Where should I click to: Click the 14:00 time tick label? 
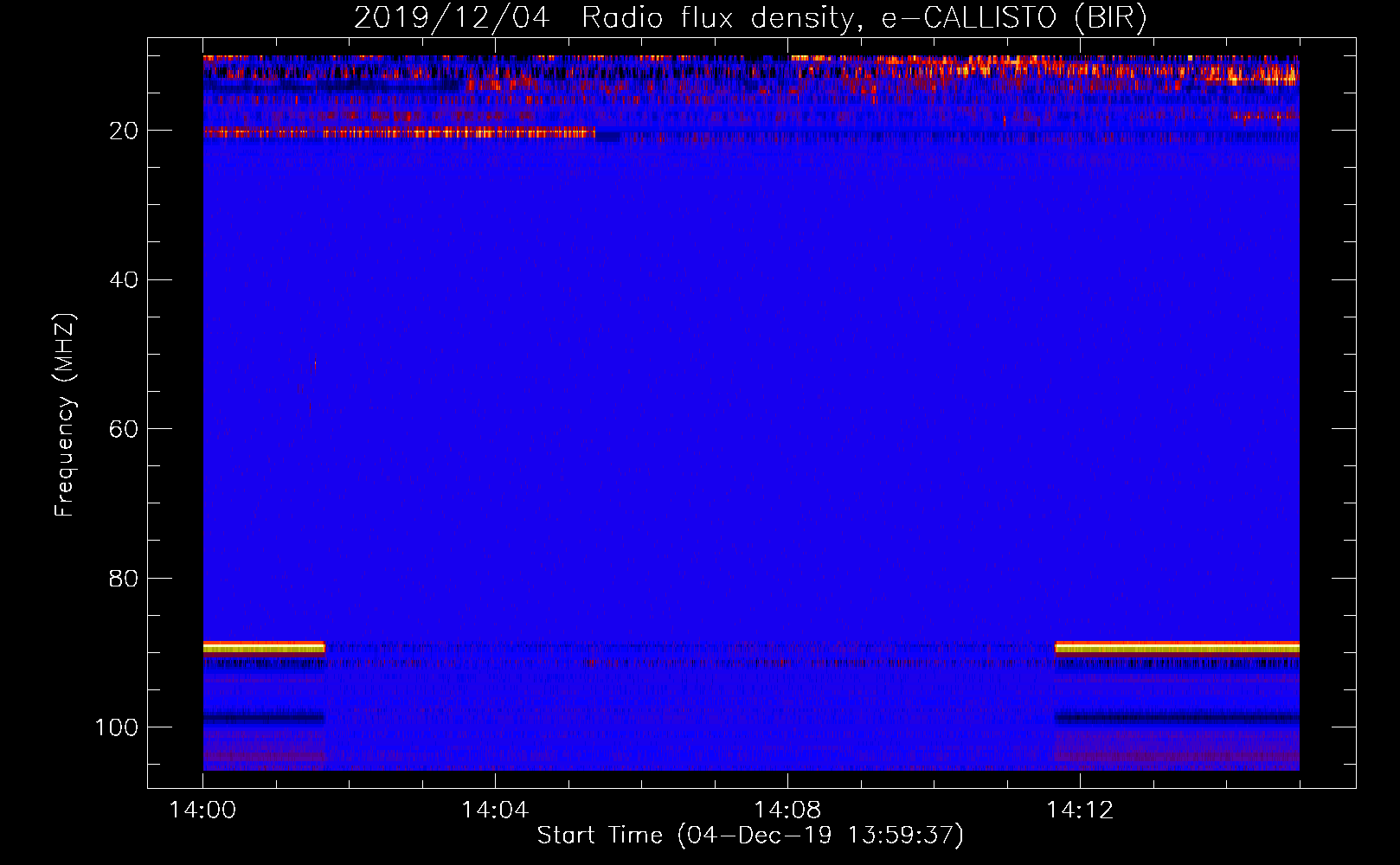(x=202, y=811)
